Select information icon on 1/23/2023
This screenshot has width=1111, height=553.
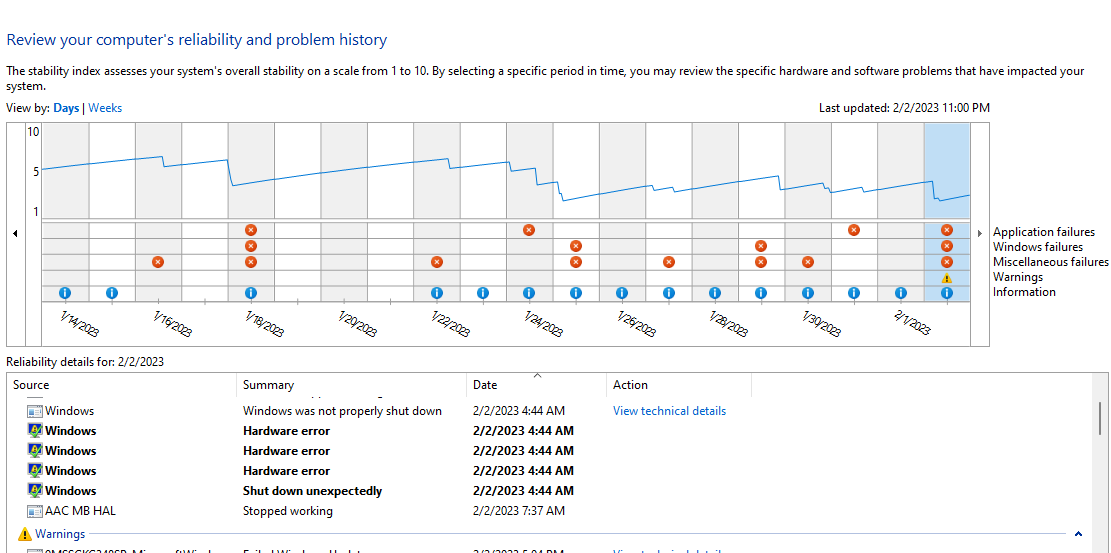pos(483,293)
